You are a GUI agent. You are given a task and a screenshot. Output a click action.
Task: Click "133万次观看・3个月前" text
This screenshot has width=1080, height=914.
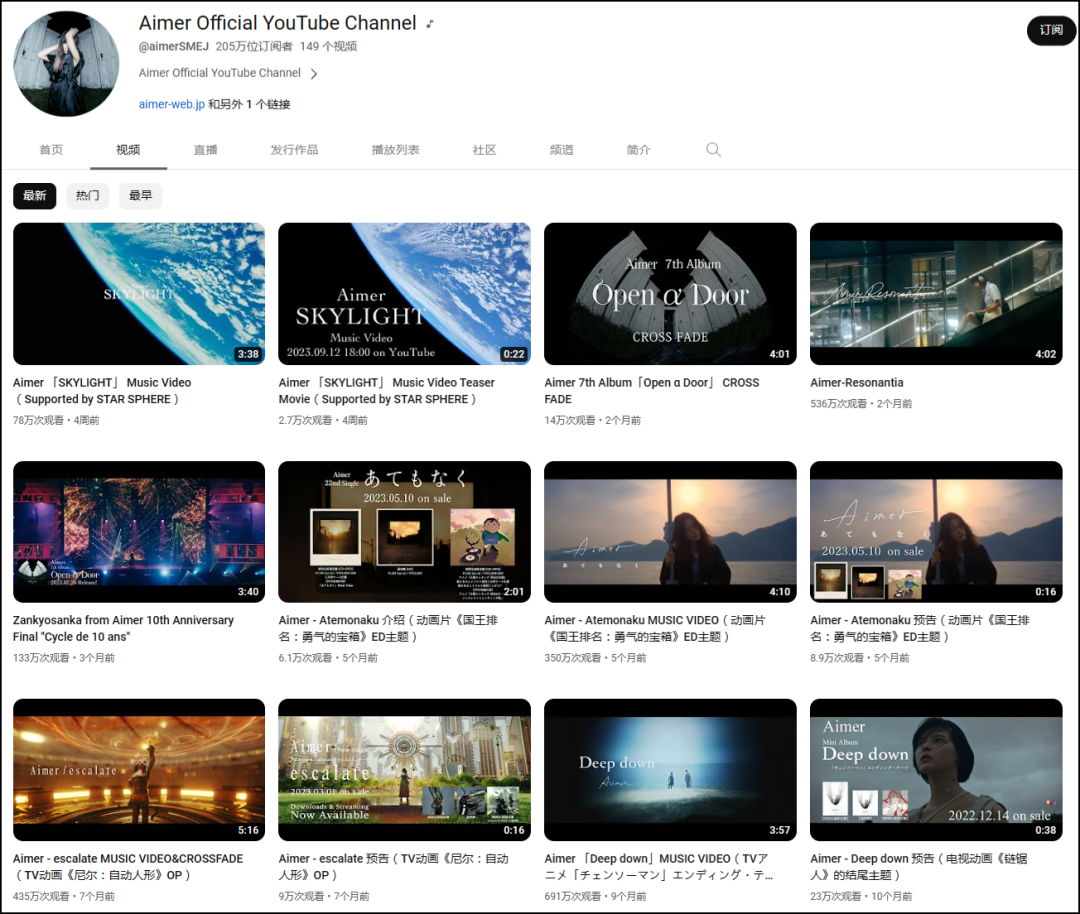point(64,658)
